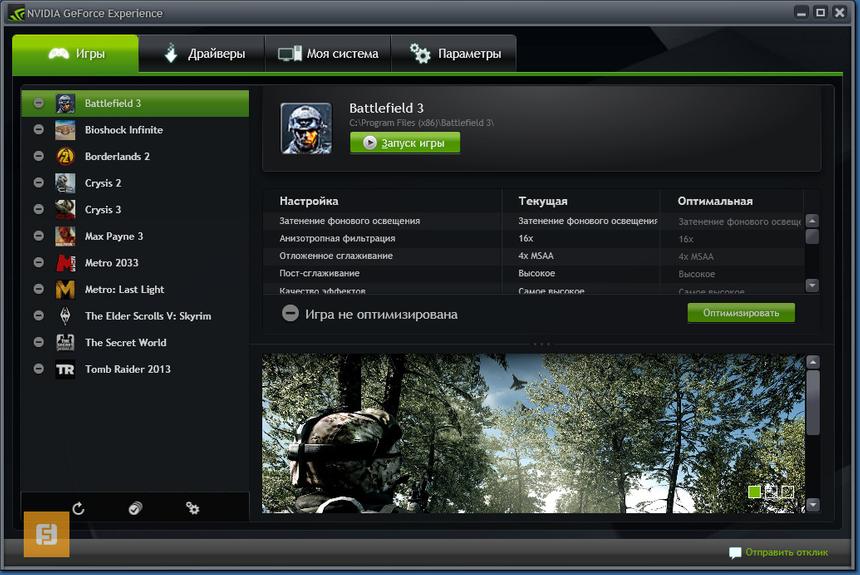Click the current value 4x MSAA
This screenshot has width=860, height=575.
click(x=536, y=256)
